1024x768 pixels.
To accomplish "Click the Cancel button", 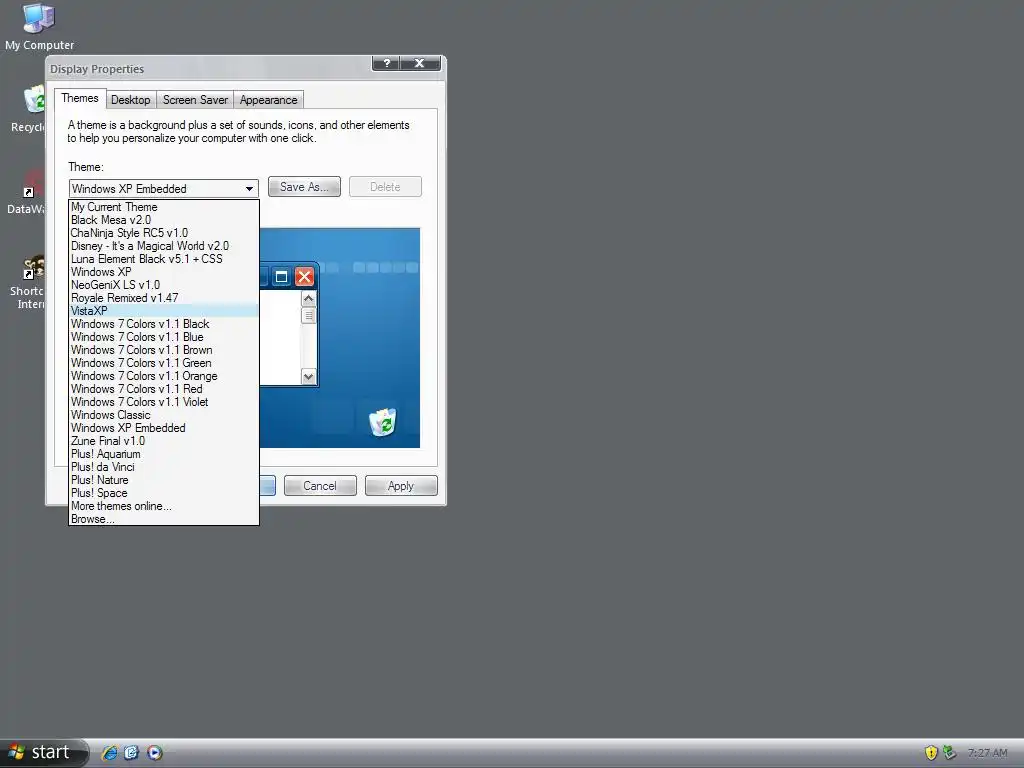I will click(320, 486).
